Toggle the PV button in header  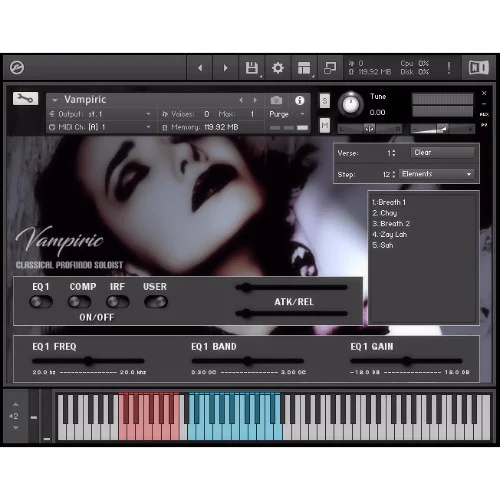pyautogui.click(x=484, y=125)
